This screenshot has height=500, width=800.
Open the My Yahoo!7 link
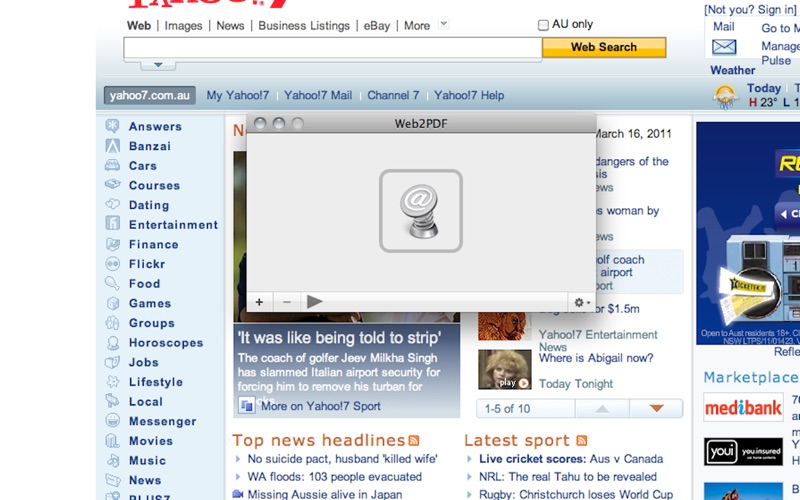coord(238,95)
